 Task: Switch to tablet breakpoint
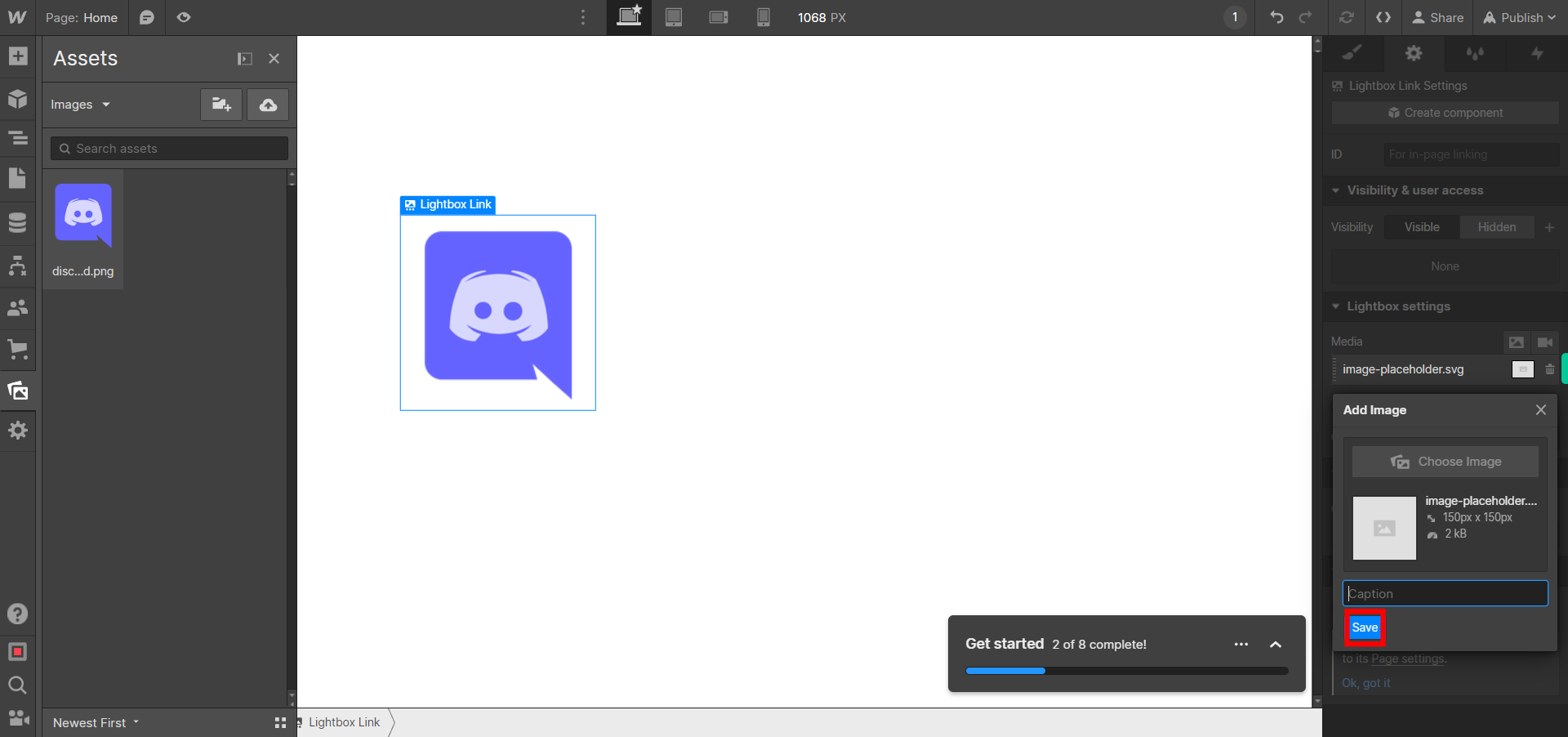click(x=674, y=17)
